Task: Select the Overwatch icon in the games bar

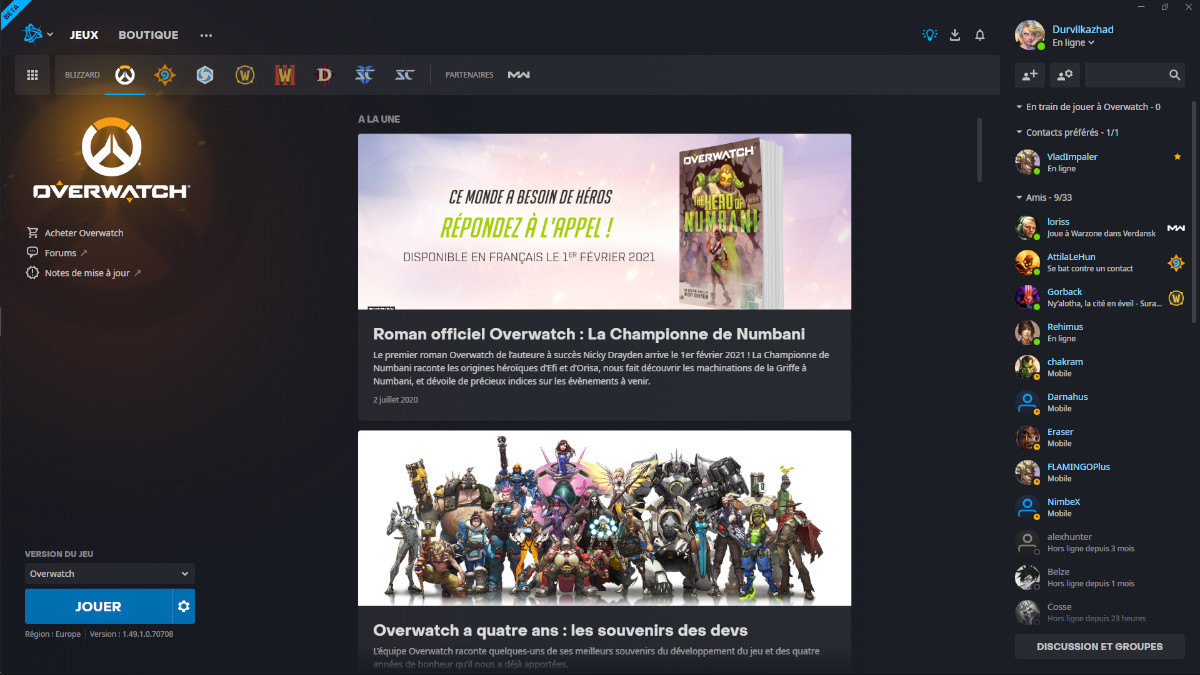Action: pyautogui.click(x=124, y=74)
